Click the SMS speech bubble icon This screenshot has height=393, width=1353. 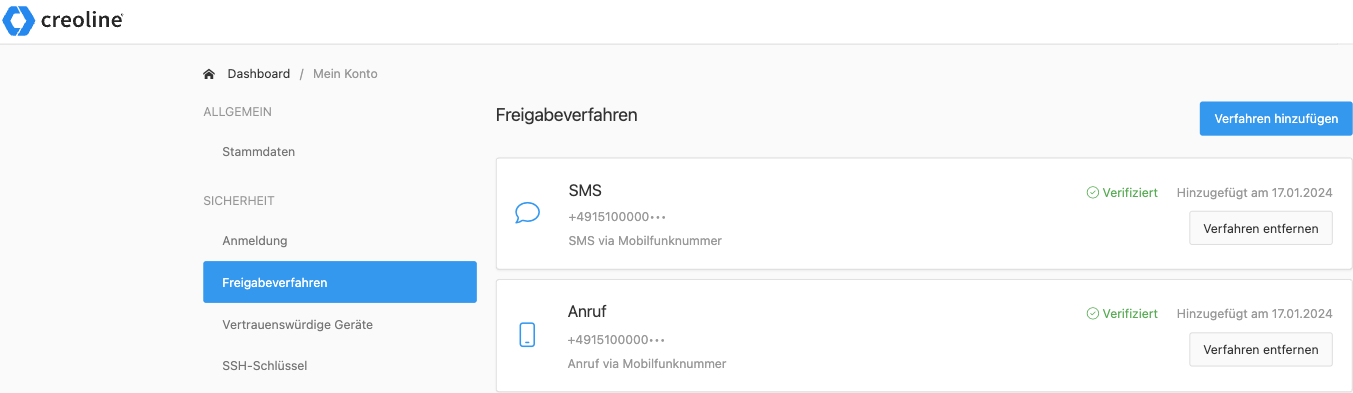tap(527, 213)
